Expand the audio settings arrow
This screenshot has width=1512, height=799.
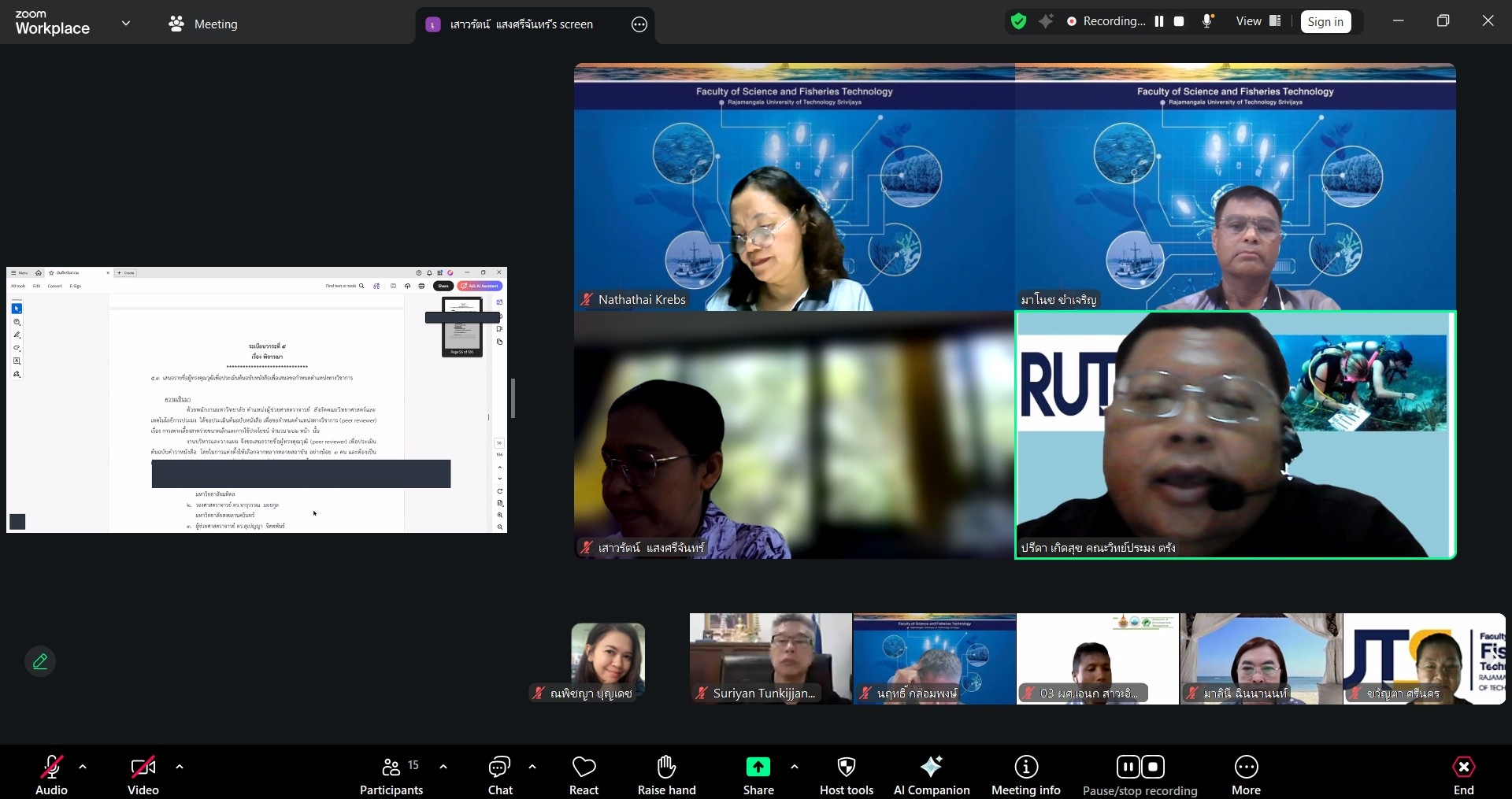coord(83,766)
